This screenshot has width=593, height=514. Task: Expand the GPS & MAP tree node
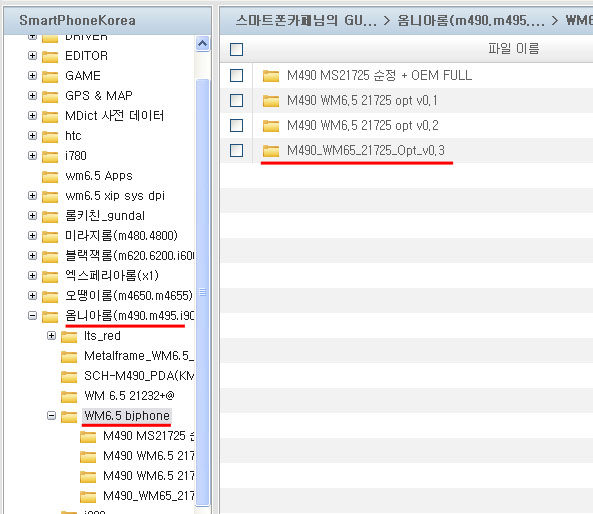pos(33,95)
